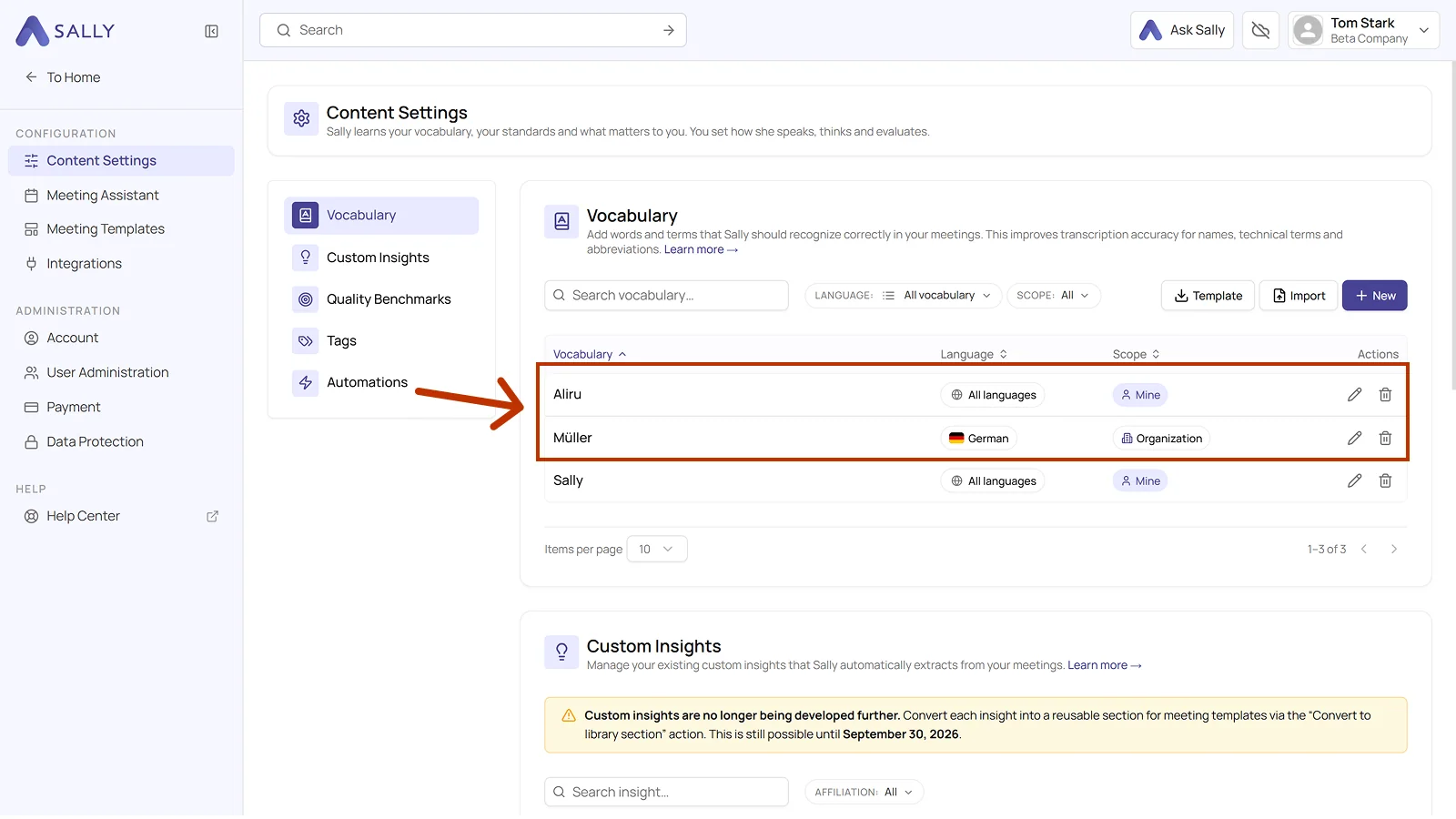This screenshot has height=819, width=1456.
Task: Download the vocabulary Template
Action: point(1208,296)
